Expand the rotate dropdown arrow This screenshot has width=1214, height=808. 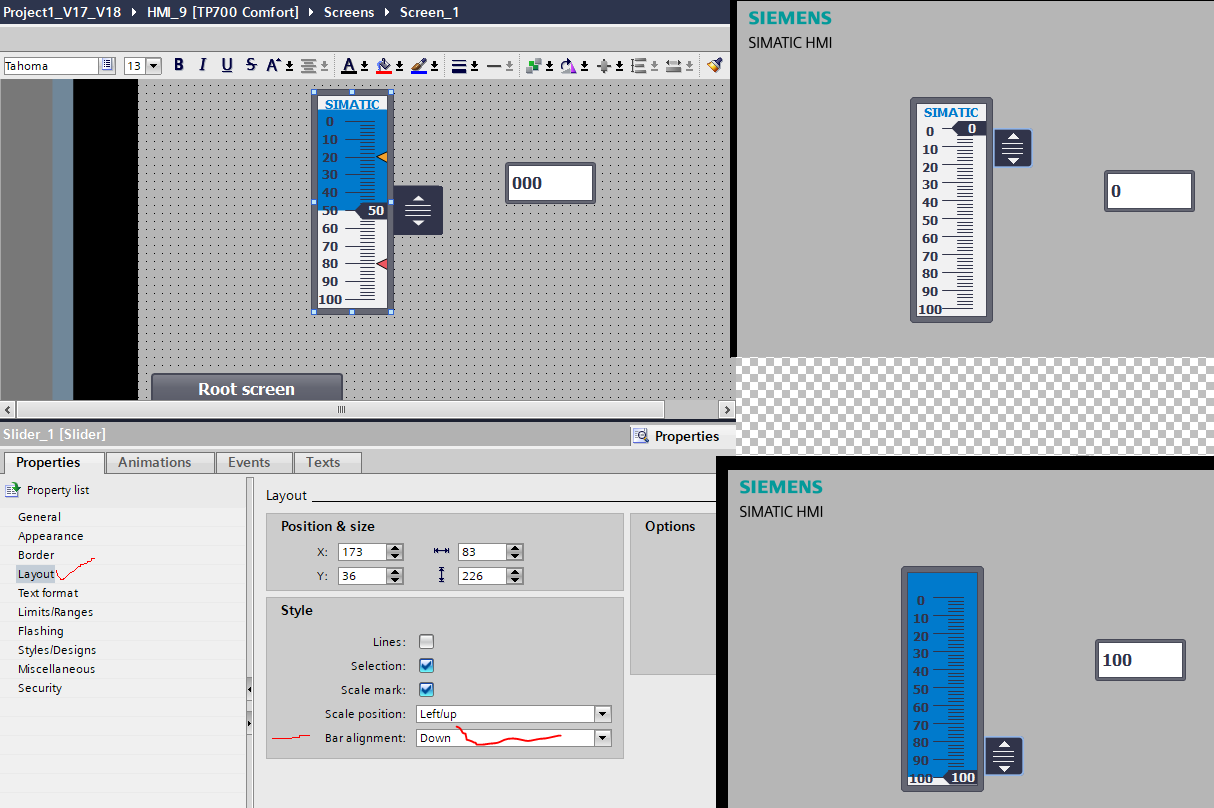point(584,66)
